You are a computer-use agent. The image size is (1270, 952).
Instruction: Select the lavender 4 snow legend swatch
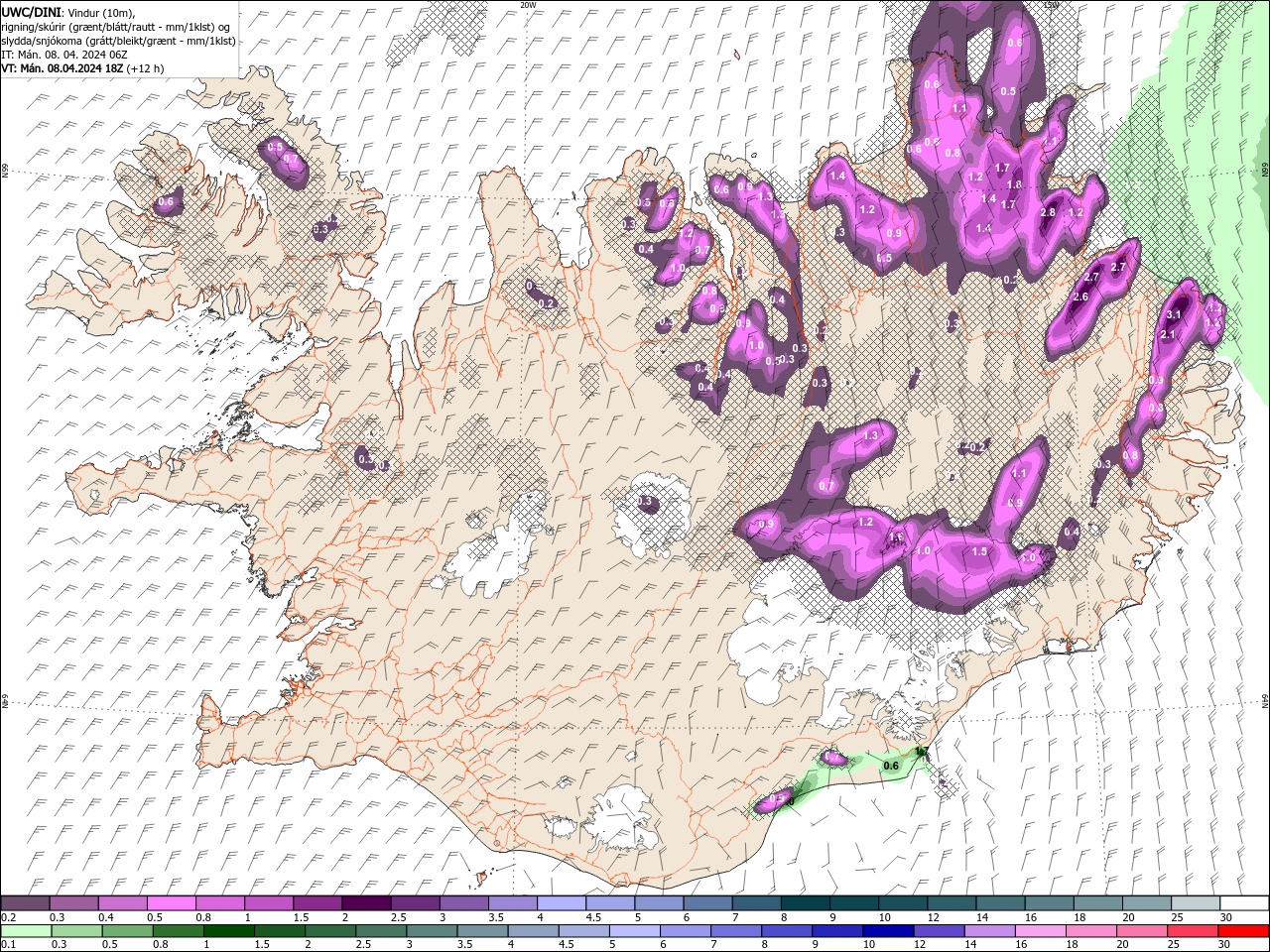[562, 903]
